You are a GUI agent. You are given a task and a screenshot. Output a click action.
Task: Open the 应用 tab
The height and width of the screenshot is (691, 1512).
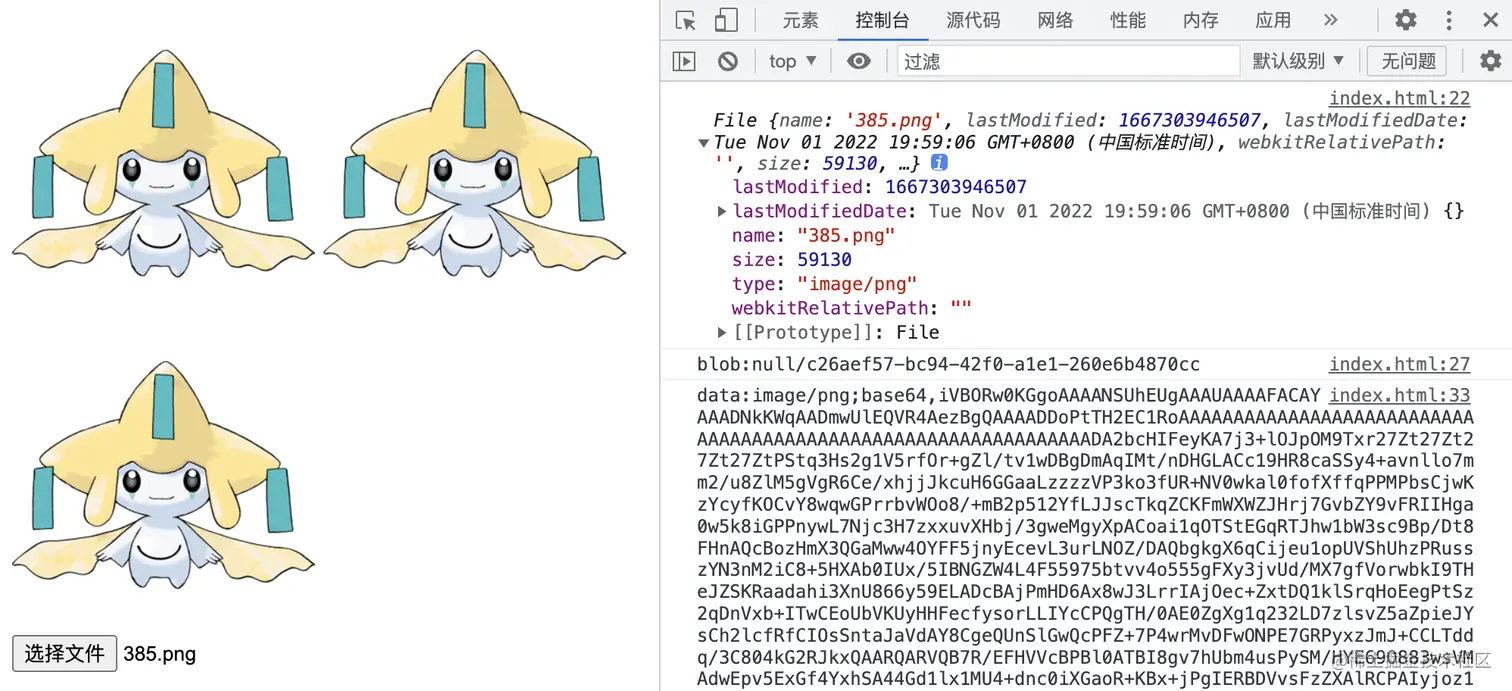pyautogui.click(x=1273, y=20)
